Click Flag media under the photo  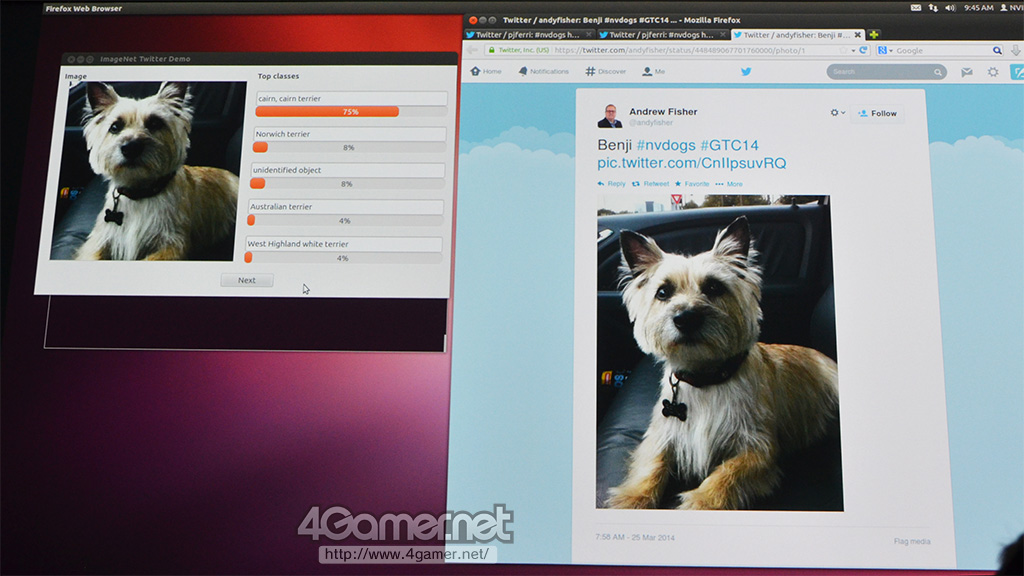point(912,541)
